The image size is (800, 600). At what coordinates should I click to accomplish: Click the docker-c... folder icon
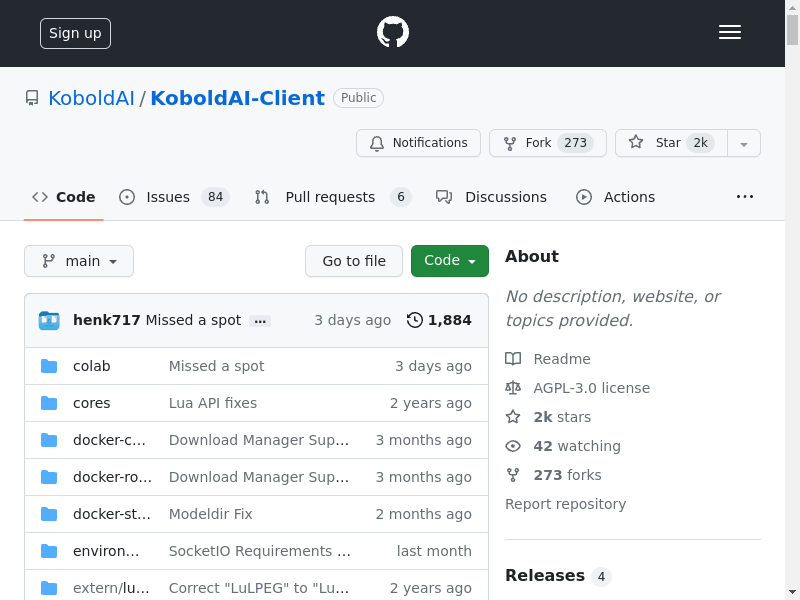tap(49, 440)
